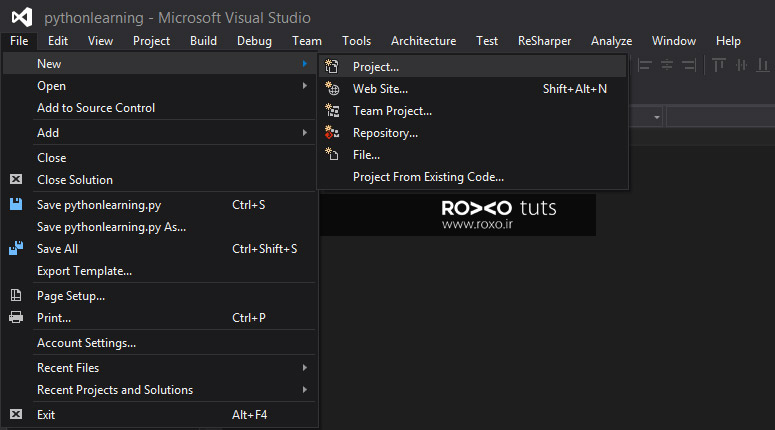
Task: Expand the Open submenu arrow
Action: 304,86
